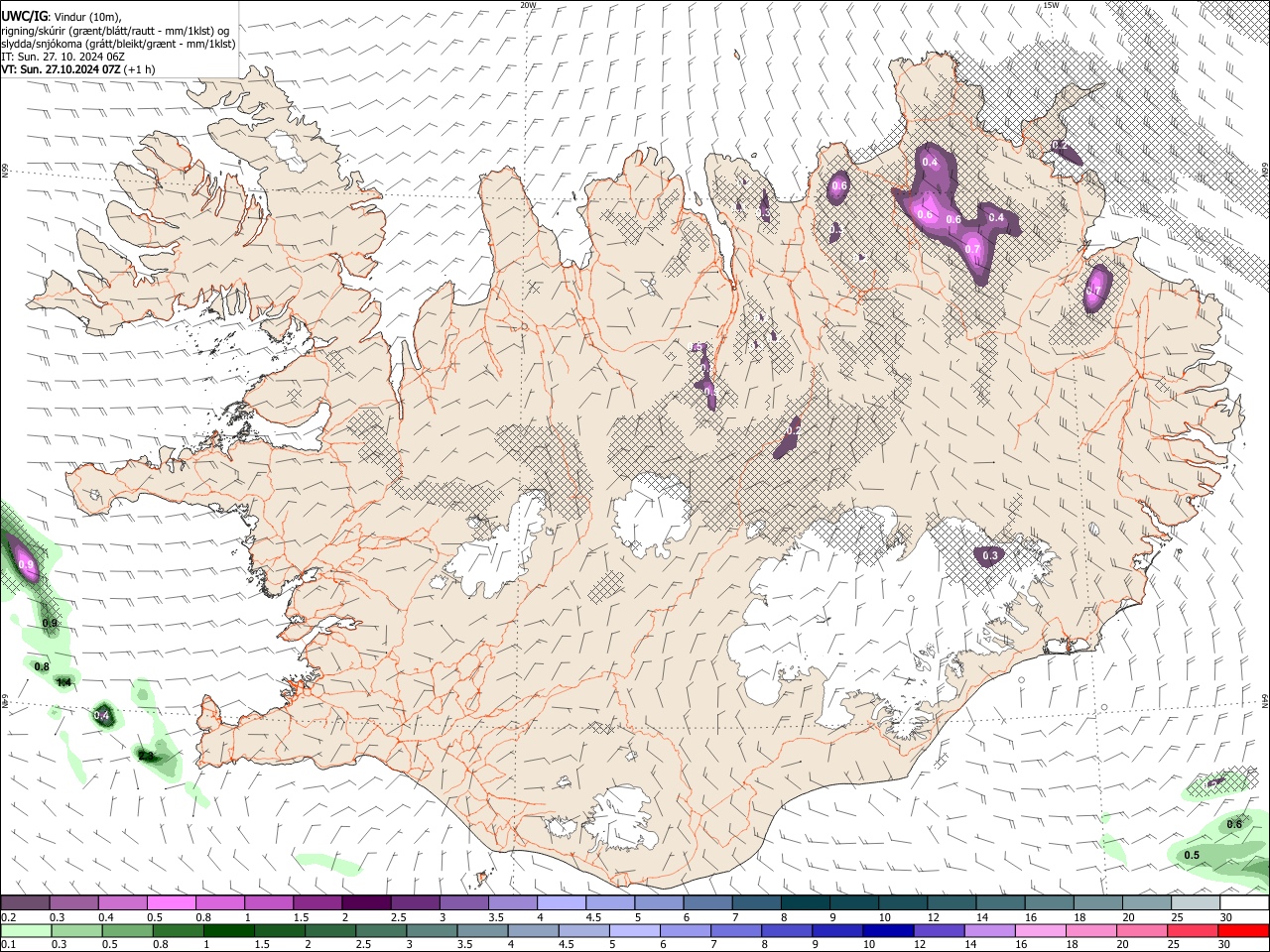Click the 'UWC/IG: Vindur (10m)' title text
Image resolution: width=1270 pixels, height=952 pixels.
pos(61,16)
